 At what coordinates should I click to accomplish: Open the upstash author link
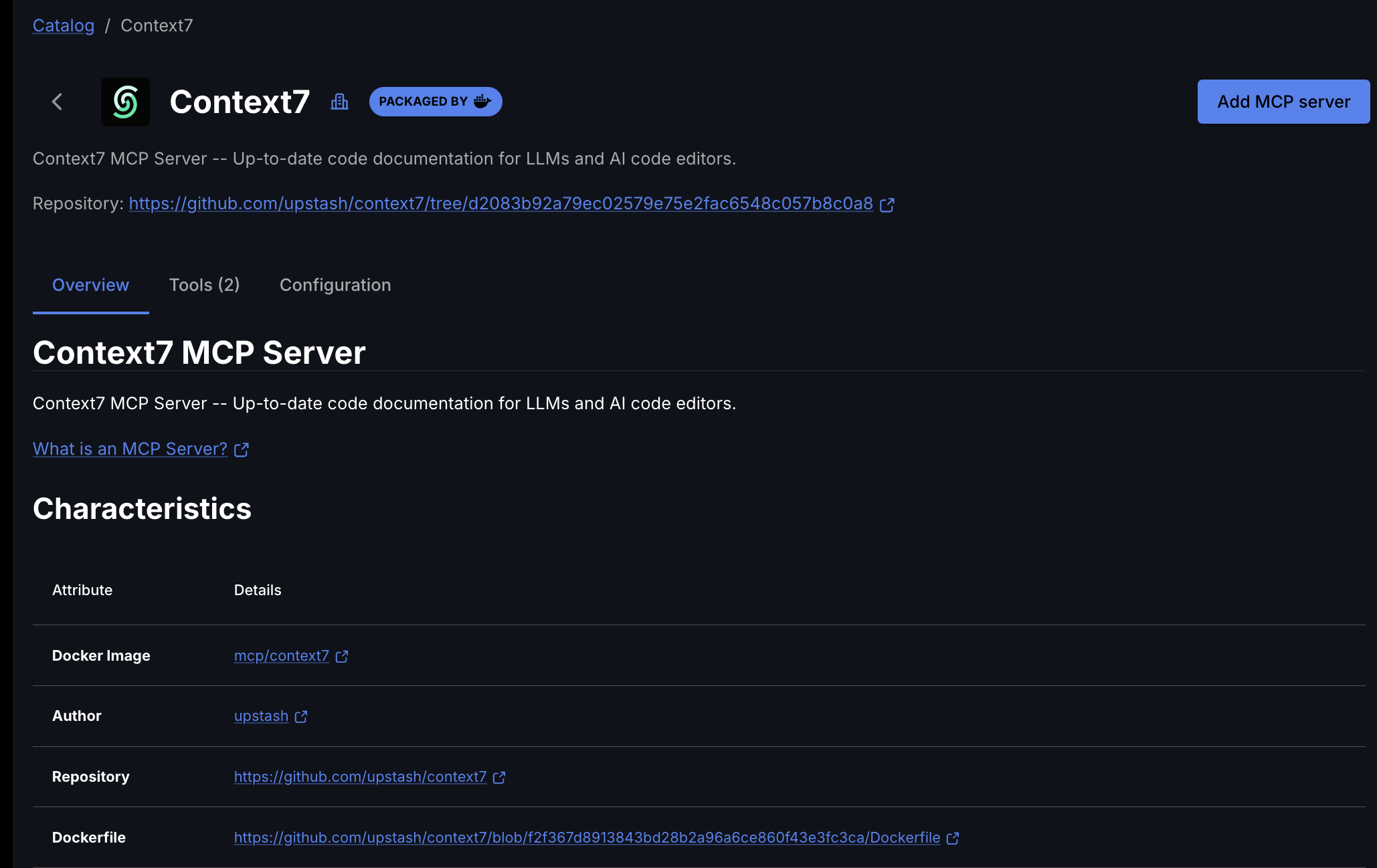261,716
